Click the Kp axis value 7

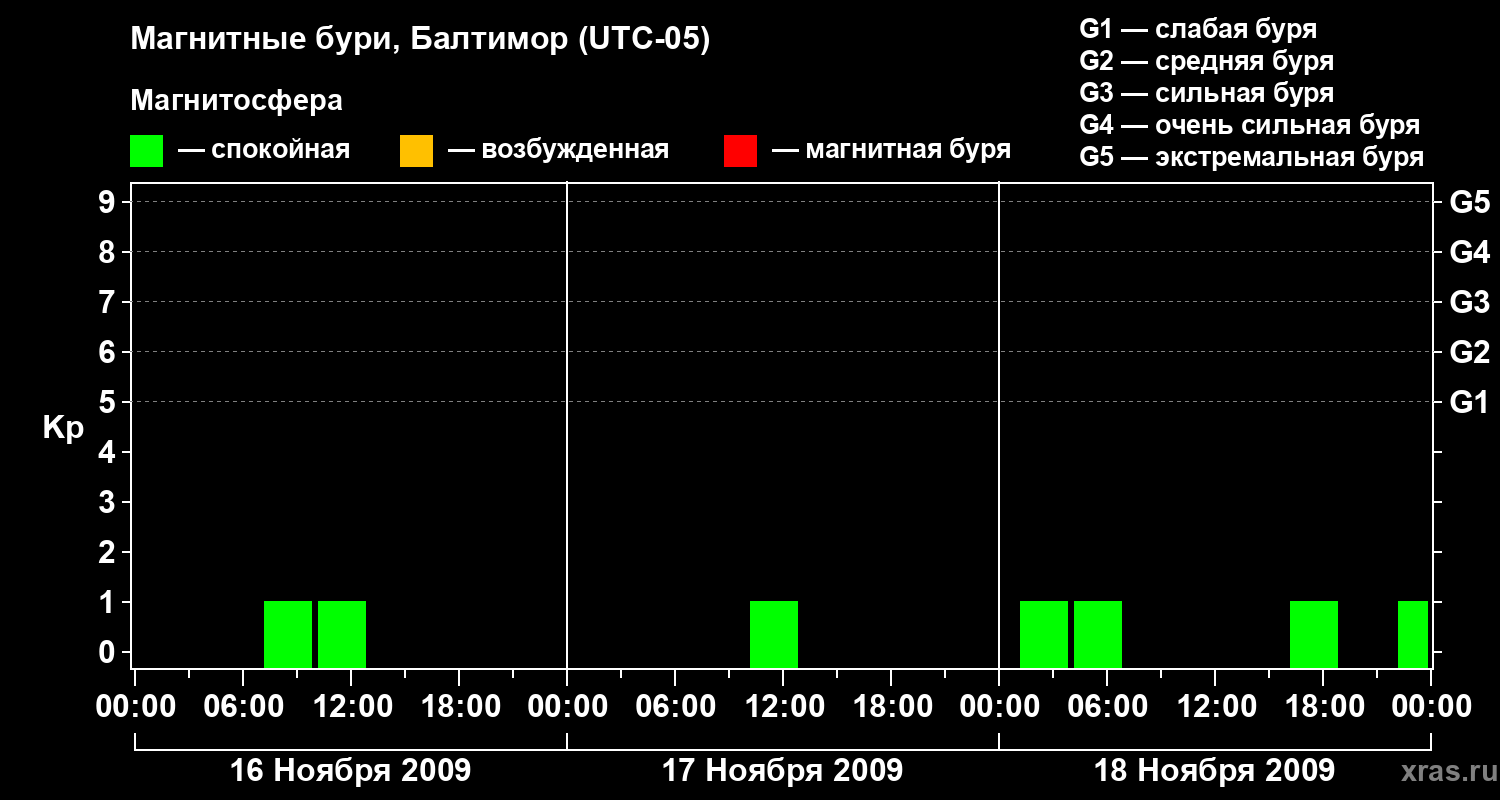point(109,302)
